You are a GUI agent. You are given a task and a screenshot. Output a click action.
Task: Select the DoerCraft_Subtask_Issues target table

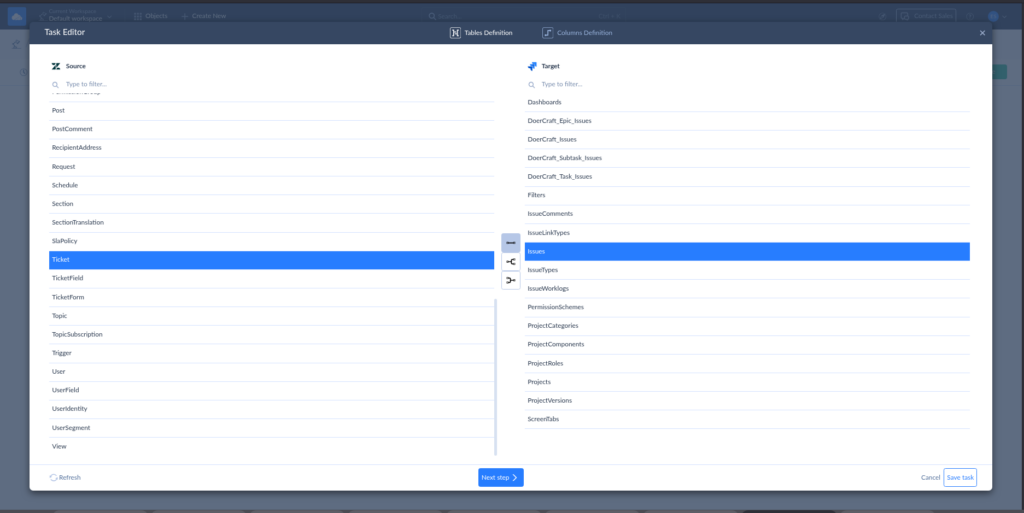click(747, 159)
